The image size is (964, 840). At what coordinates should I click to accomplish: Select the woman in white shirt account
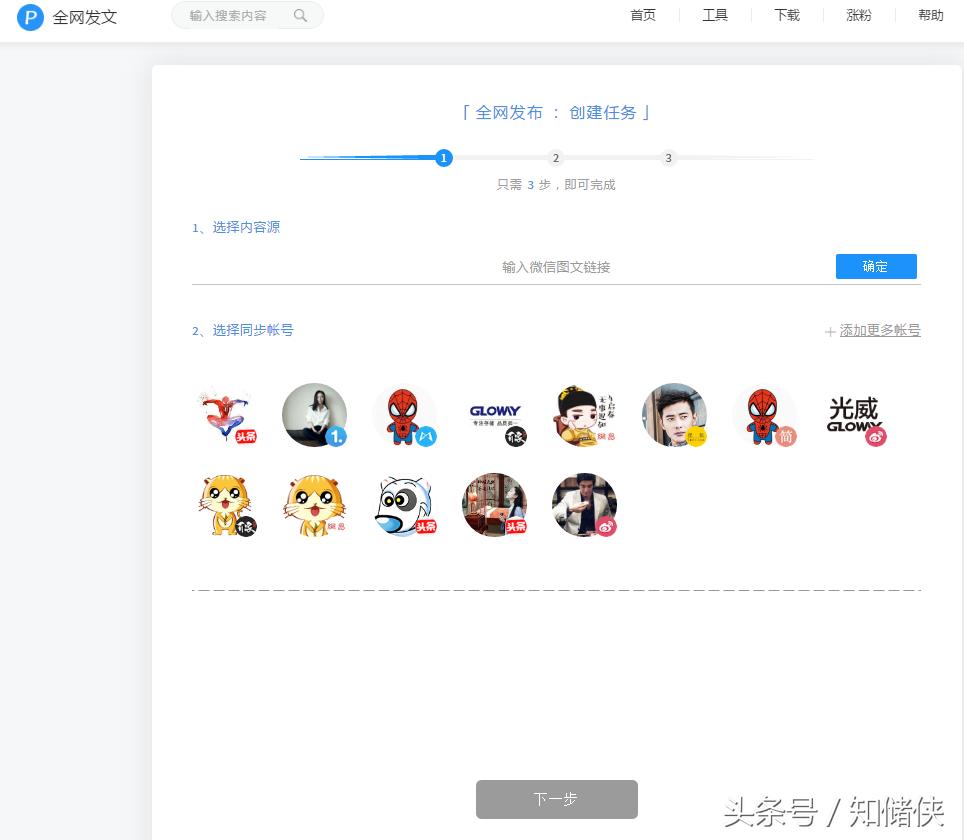[x=315, y=415]
